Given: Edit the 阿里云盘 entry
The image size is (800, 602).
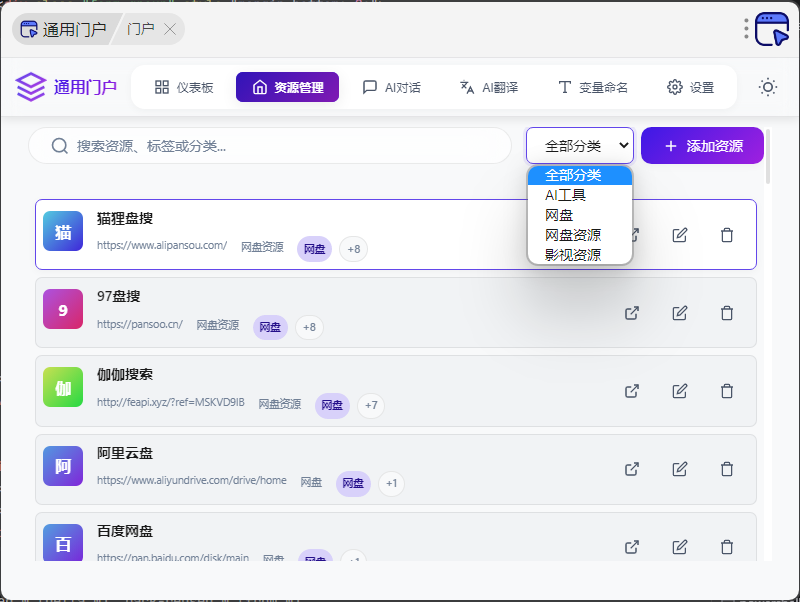Looking at the screenshot, I should click(x=680, y=469).
